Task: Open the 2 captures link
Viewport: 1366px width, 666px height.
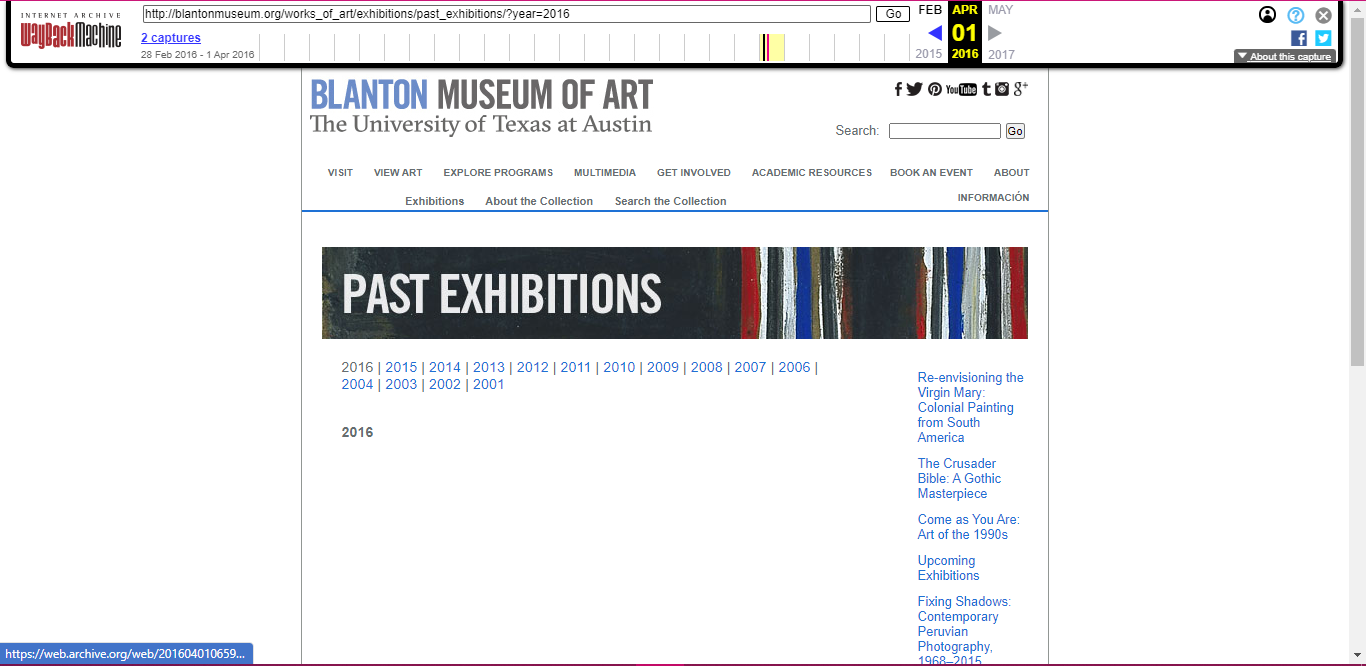Action: tap(171, 38)
